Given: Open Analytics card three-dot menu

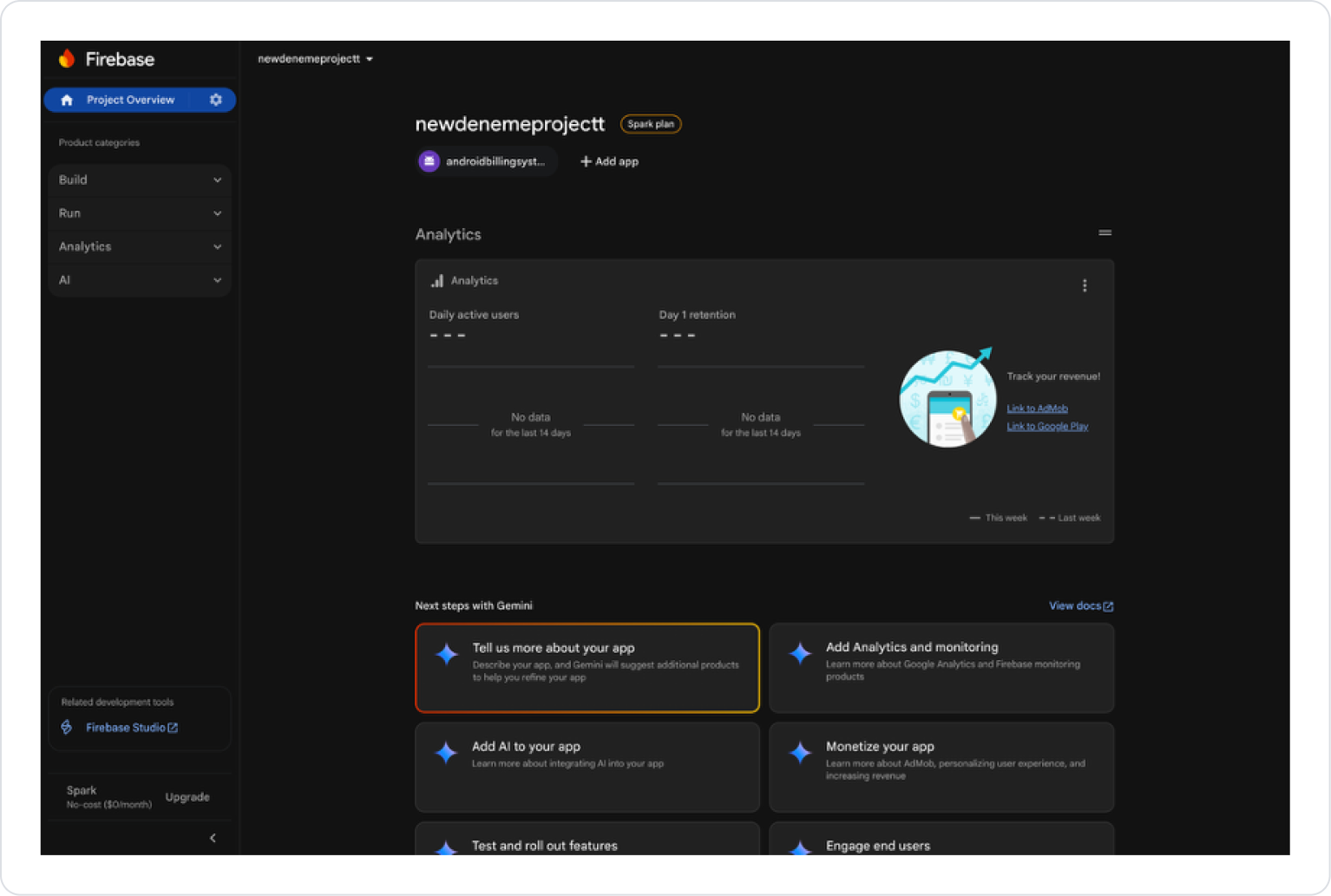Looking at the screenshot, I should tap(1085, 285).
